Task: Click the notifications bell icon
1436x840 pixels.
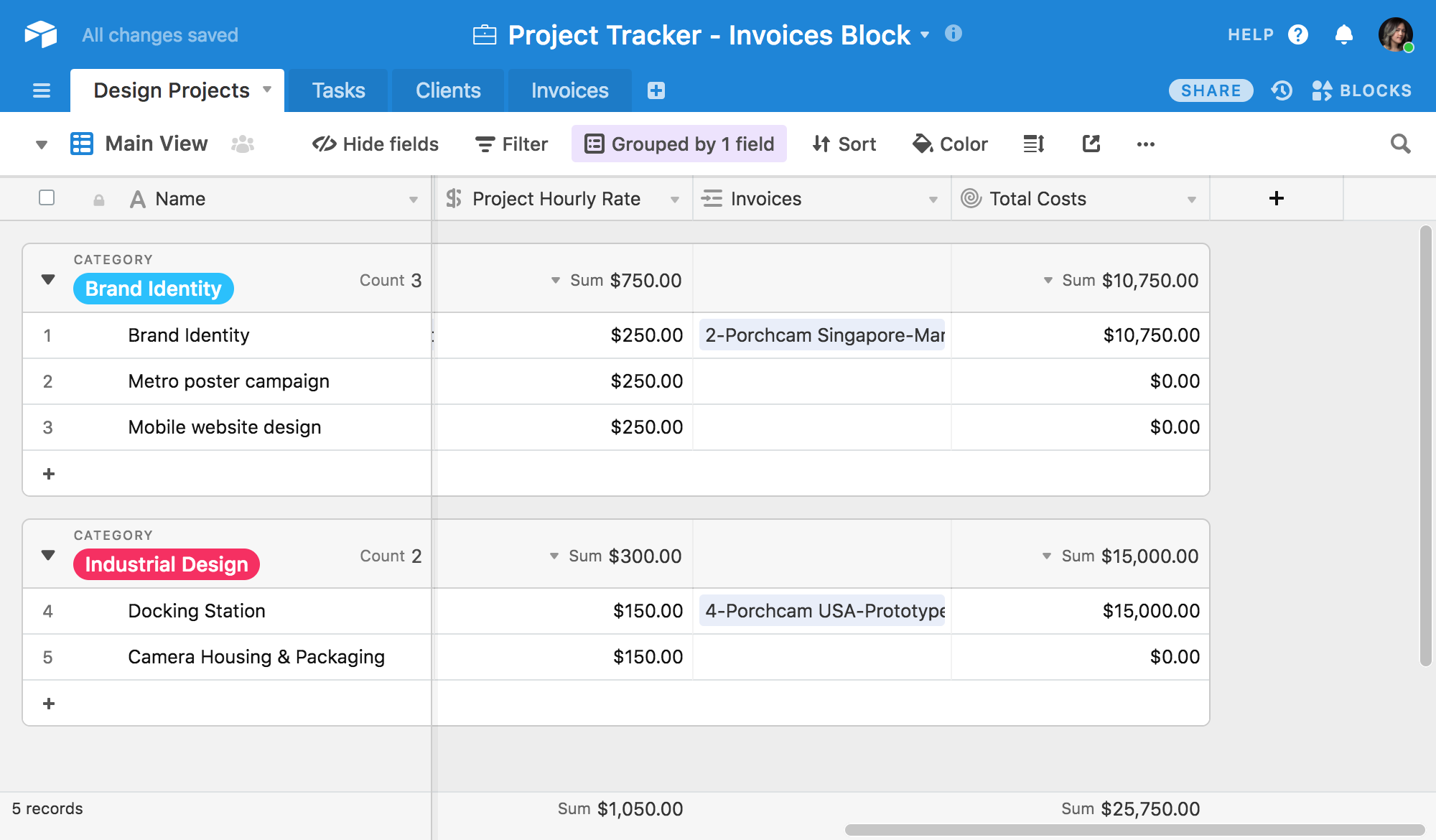Action: (x=1343, y=34)
